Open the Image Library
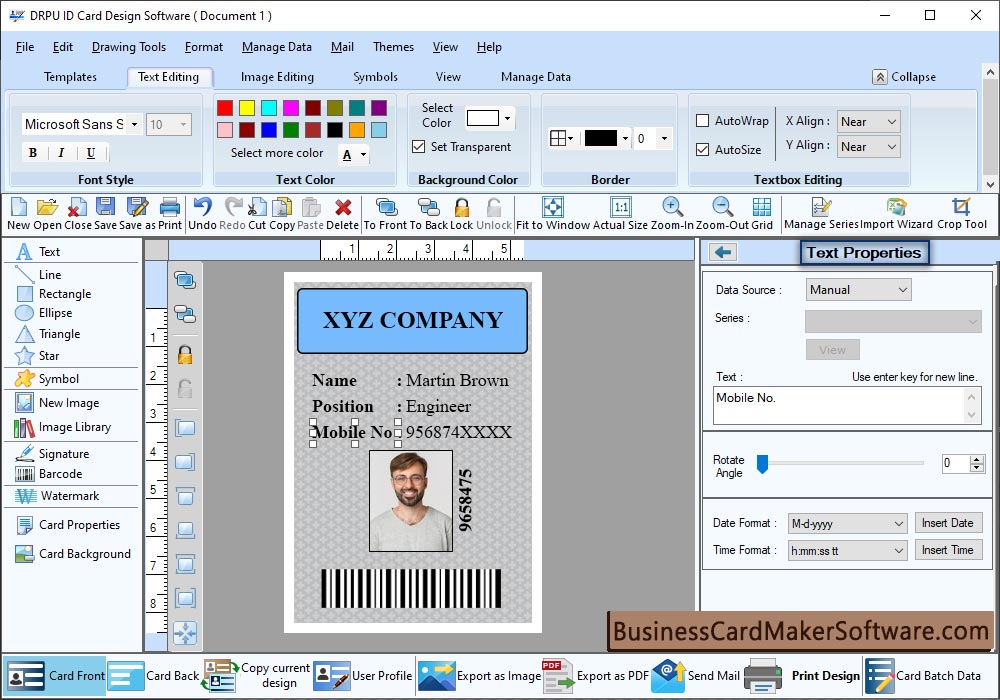Screen dimensions: 1000x700 tap(62, 427)
